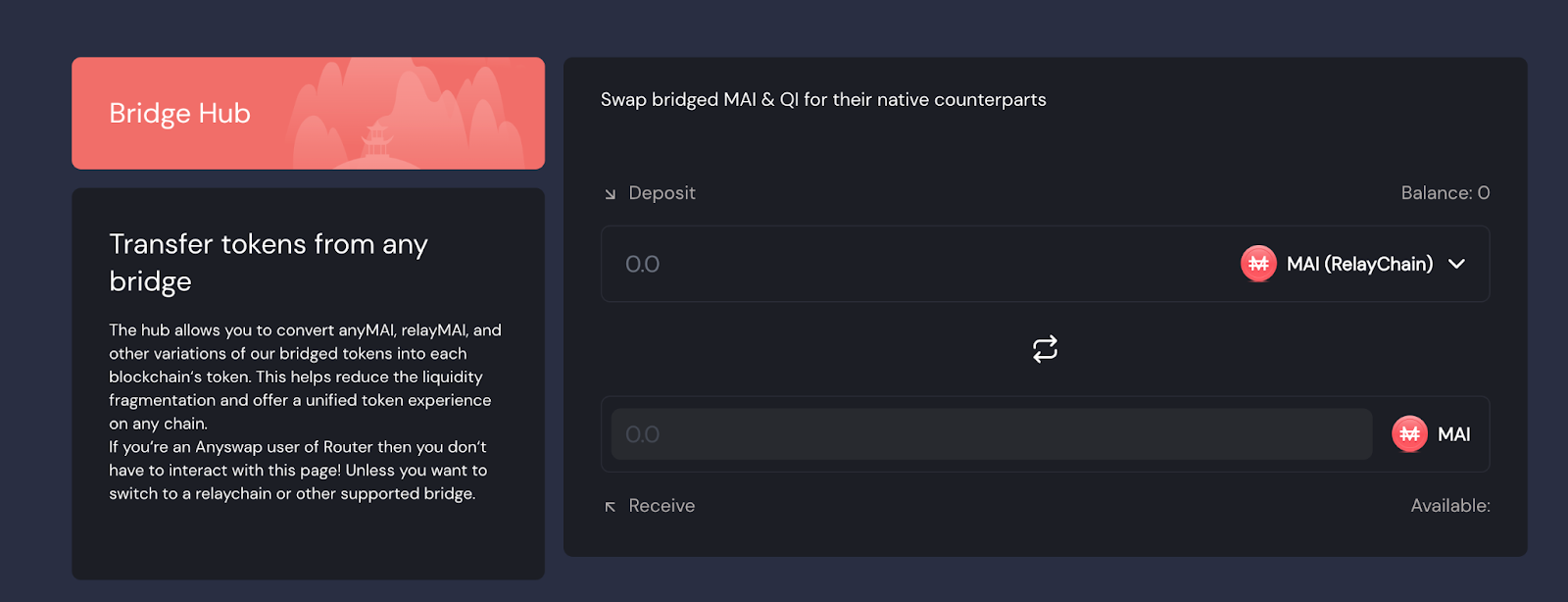1568x602 pixels.
Task: Click the paragraph about Anyswap users
Action: tap(297, 471)
